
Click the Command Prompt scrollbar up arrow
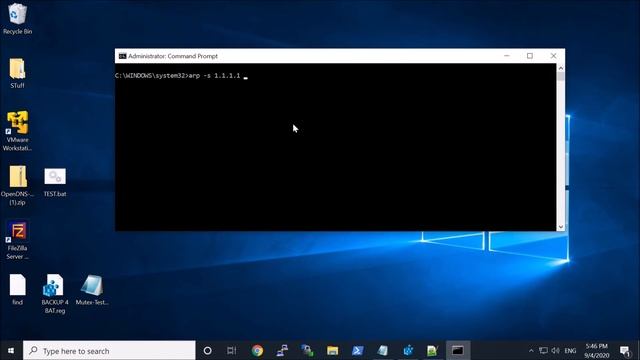click(x=560, y=68)
